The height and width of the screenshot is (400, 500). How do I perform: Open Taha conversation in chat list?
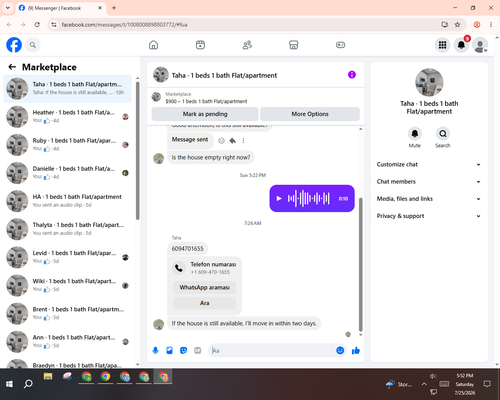pyautogui.click(x=67, y=89)
